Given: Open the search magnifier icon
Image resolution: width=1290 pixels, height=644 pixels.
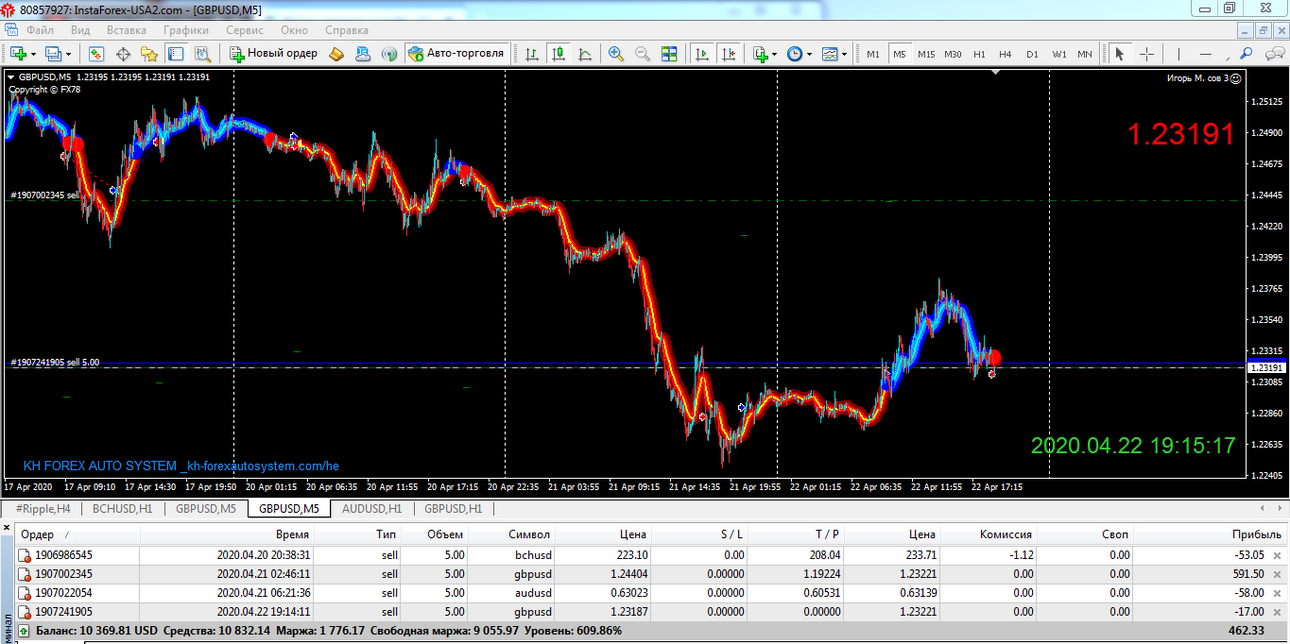Looking at the screenshot, I should (1247, 54).
